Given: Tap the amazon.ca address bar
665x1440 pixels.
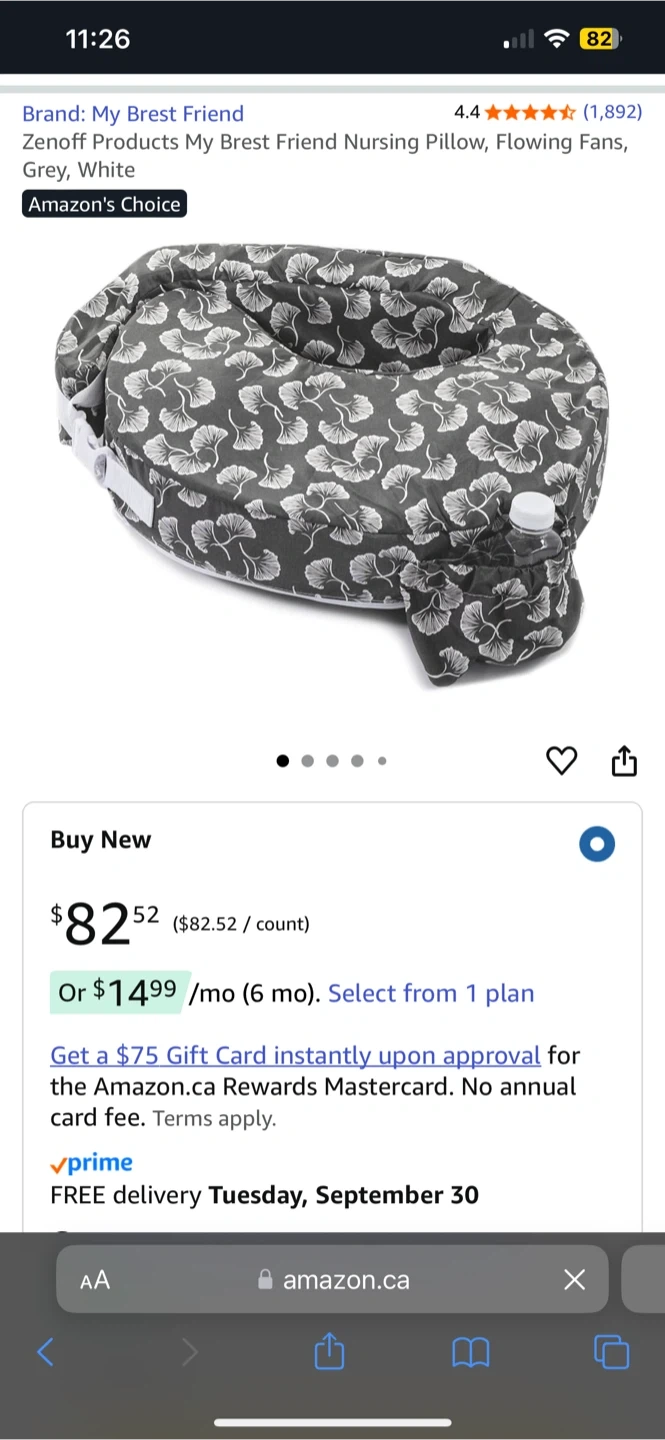Looking at the screenshot, I should click(x=346, y=1280).
